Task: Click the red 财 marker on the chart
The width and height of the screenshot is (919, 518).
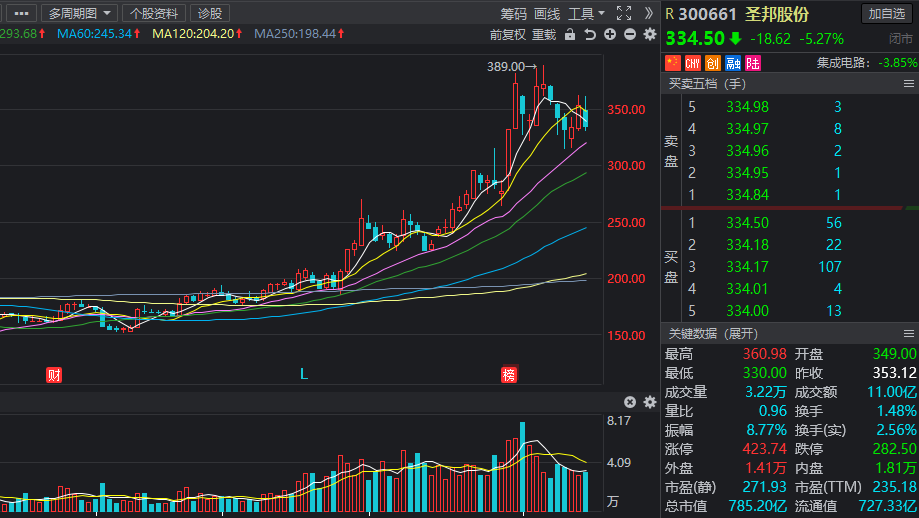Action: 54,374
